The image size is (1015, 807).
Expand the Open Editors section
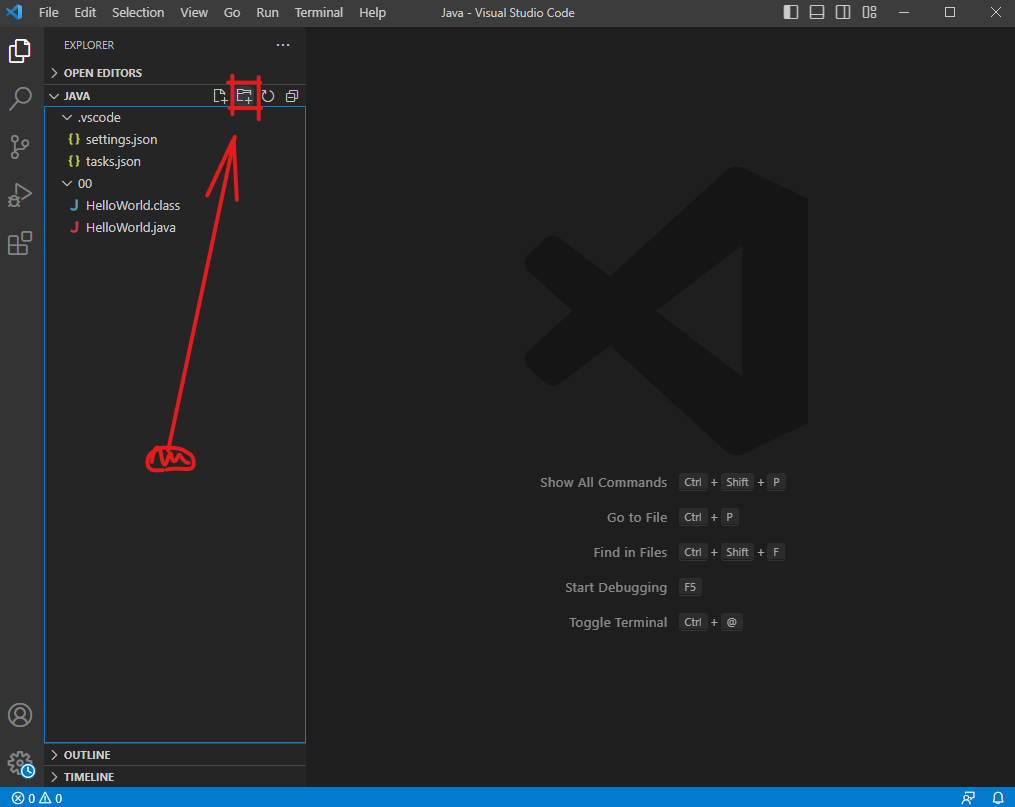click(102, 73)
